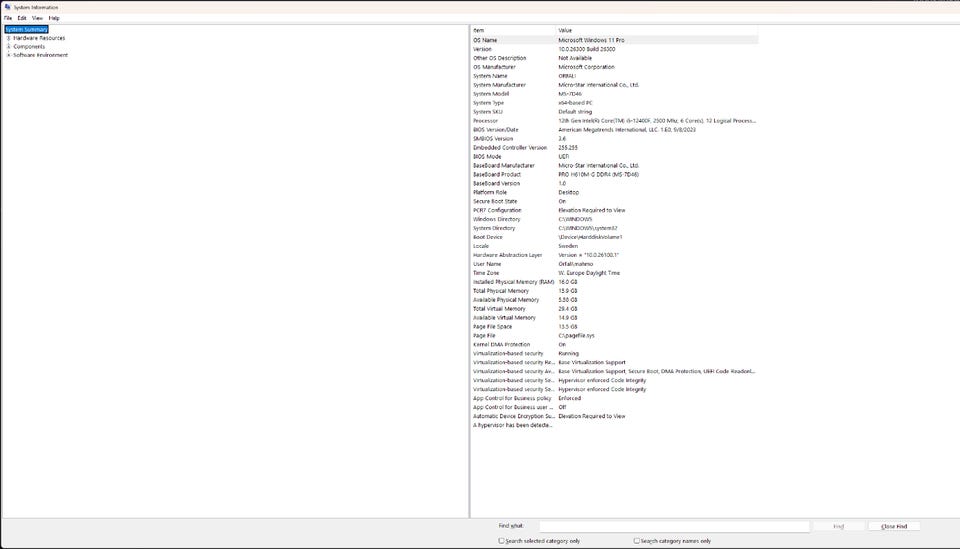The height and width of the screenshot is (549, 960).
Task: Select the System Directory row
Action: click(x=615, y=228)
